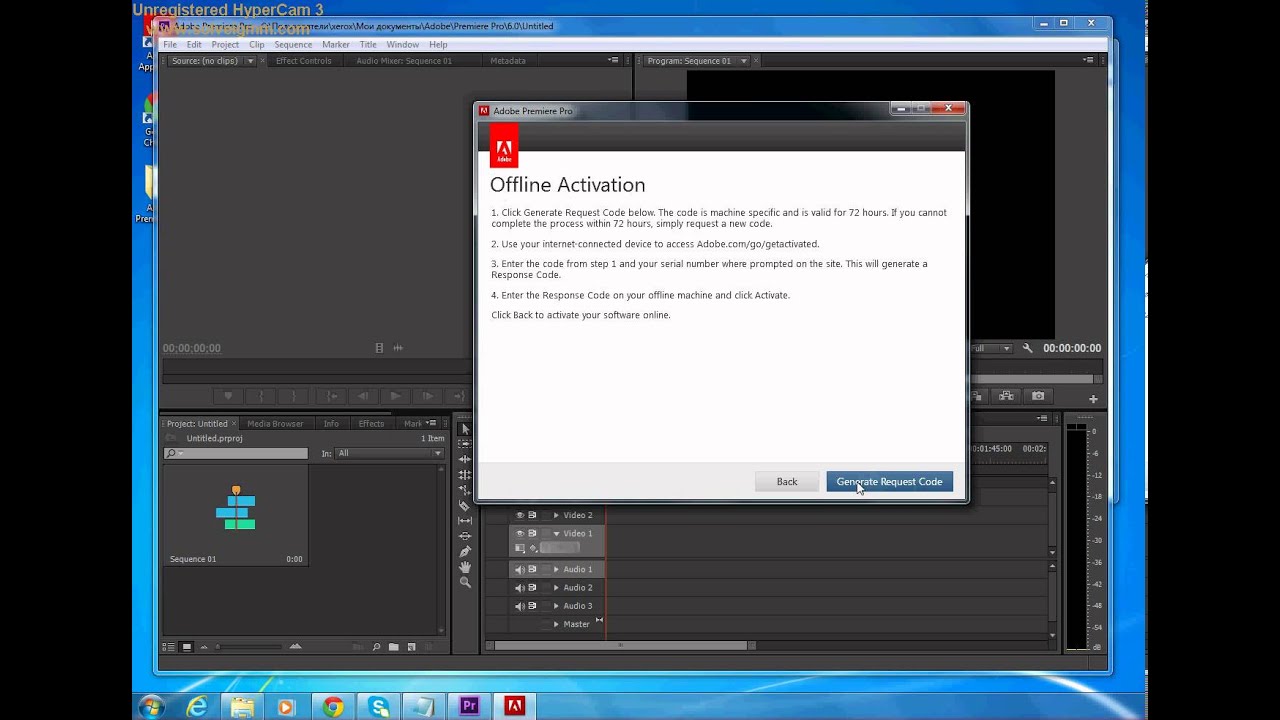Open the File menu

coord(170,45)
